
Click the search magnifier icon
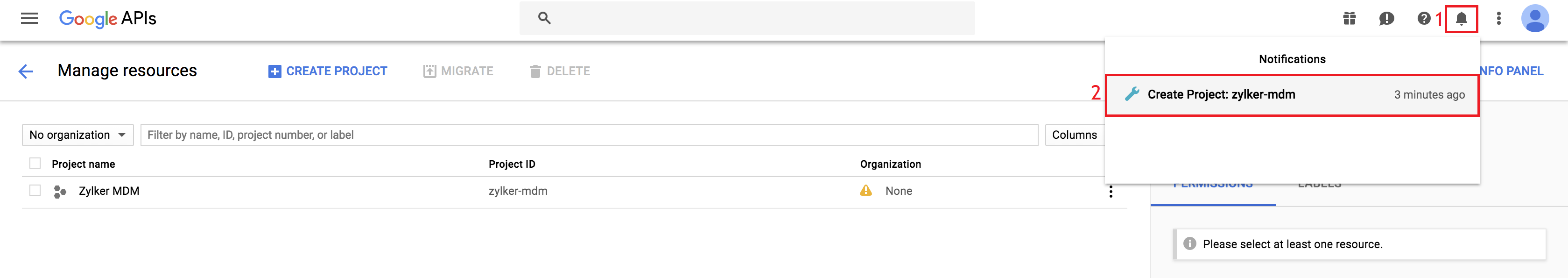(x=544, y=18)
